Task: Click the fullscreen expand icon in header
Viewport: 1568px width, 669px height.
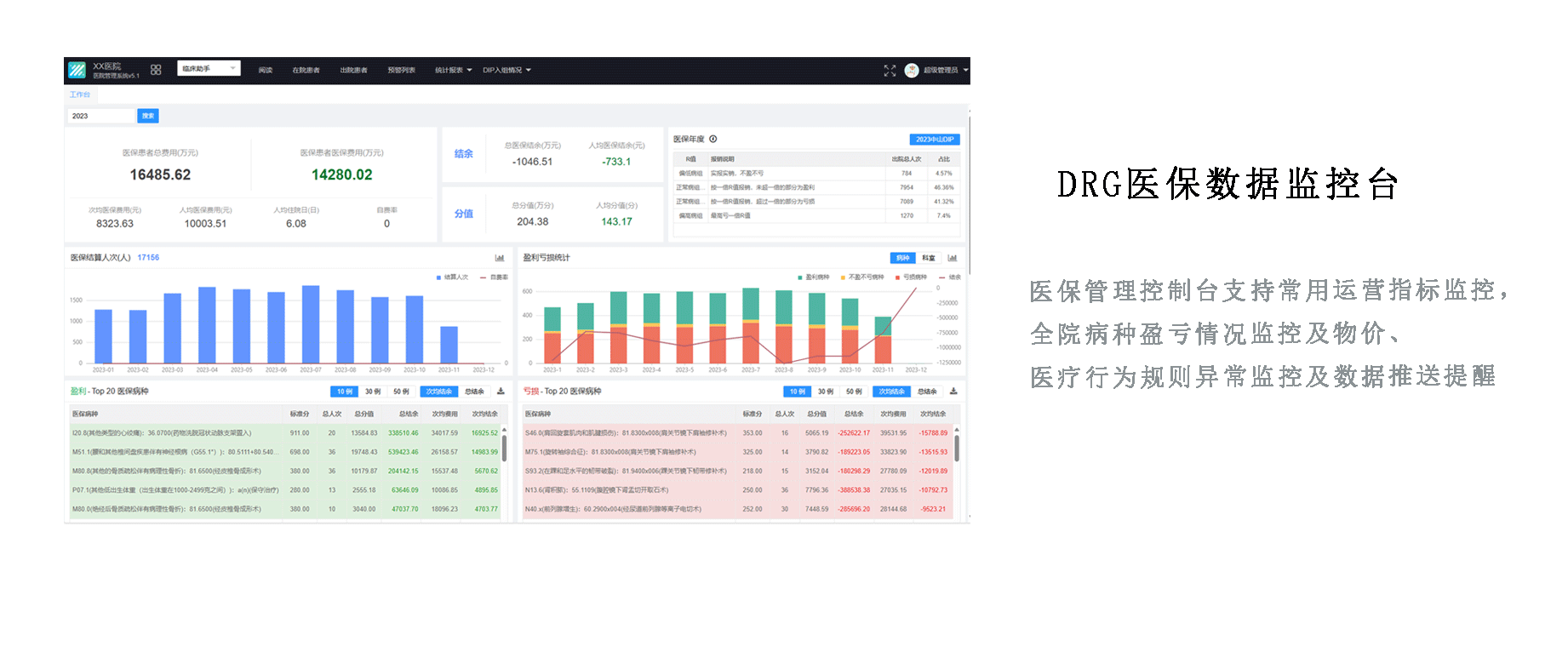Action: [890, 71]
